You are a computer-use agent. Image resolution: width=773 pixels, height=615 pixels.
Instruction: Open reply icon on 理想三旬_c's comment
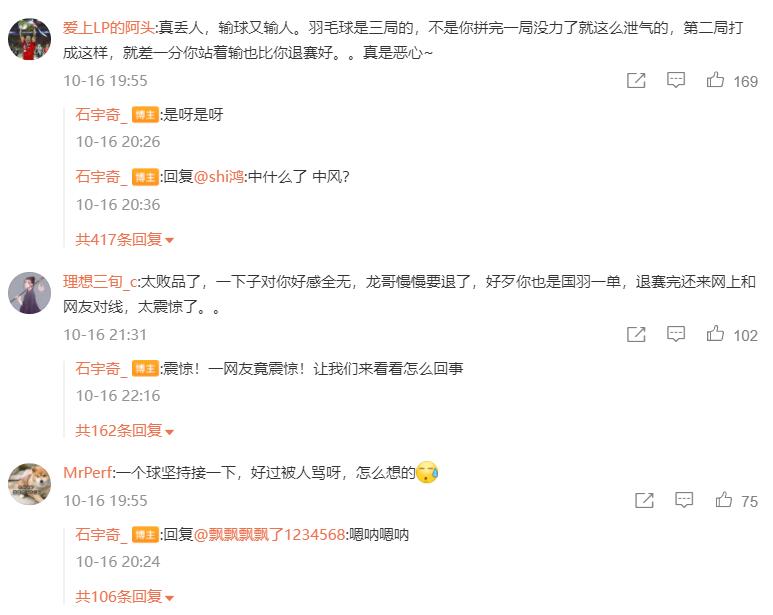tap(675, 334)
